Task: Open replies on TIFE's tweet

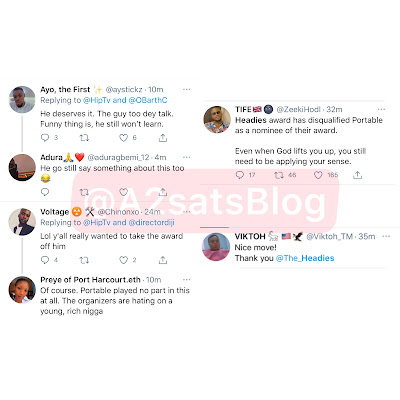Action: (240, 175)
